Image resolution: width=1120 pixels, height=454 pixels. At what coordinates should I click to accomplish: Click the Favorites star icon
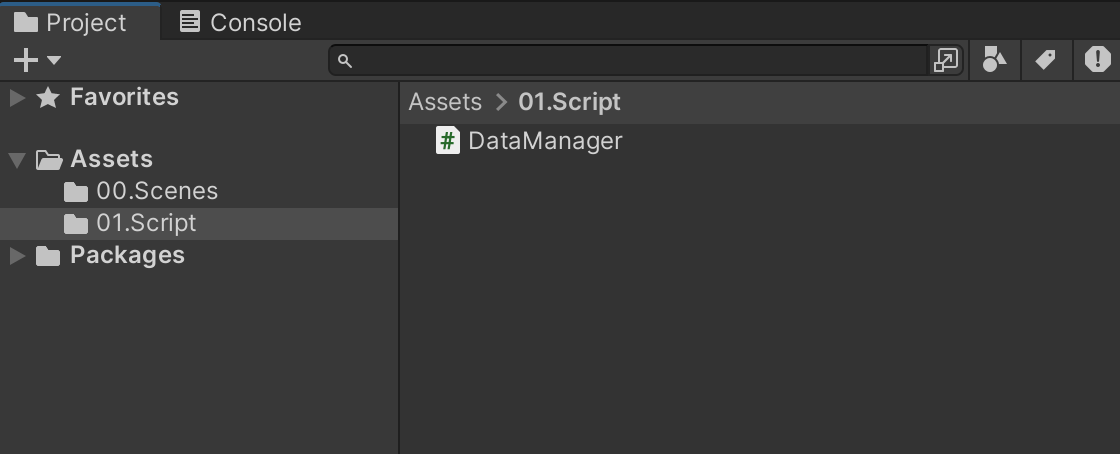pyautogui.click(x=48, y=97)
